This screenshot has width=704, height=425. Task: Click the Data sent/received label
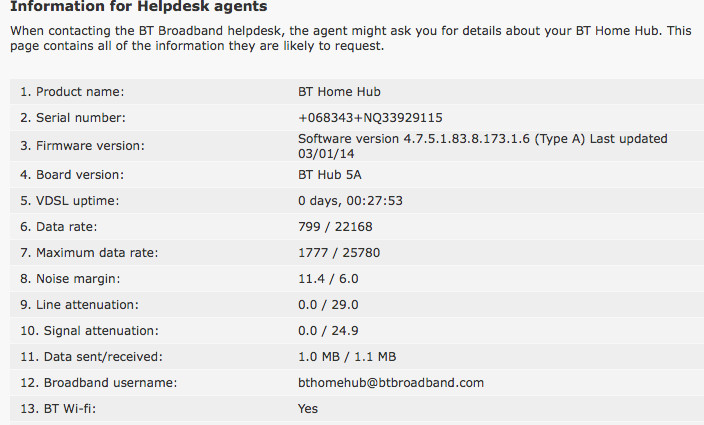pyautogui.click(x=85, y=357)
